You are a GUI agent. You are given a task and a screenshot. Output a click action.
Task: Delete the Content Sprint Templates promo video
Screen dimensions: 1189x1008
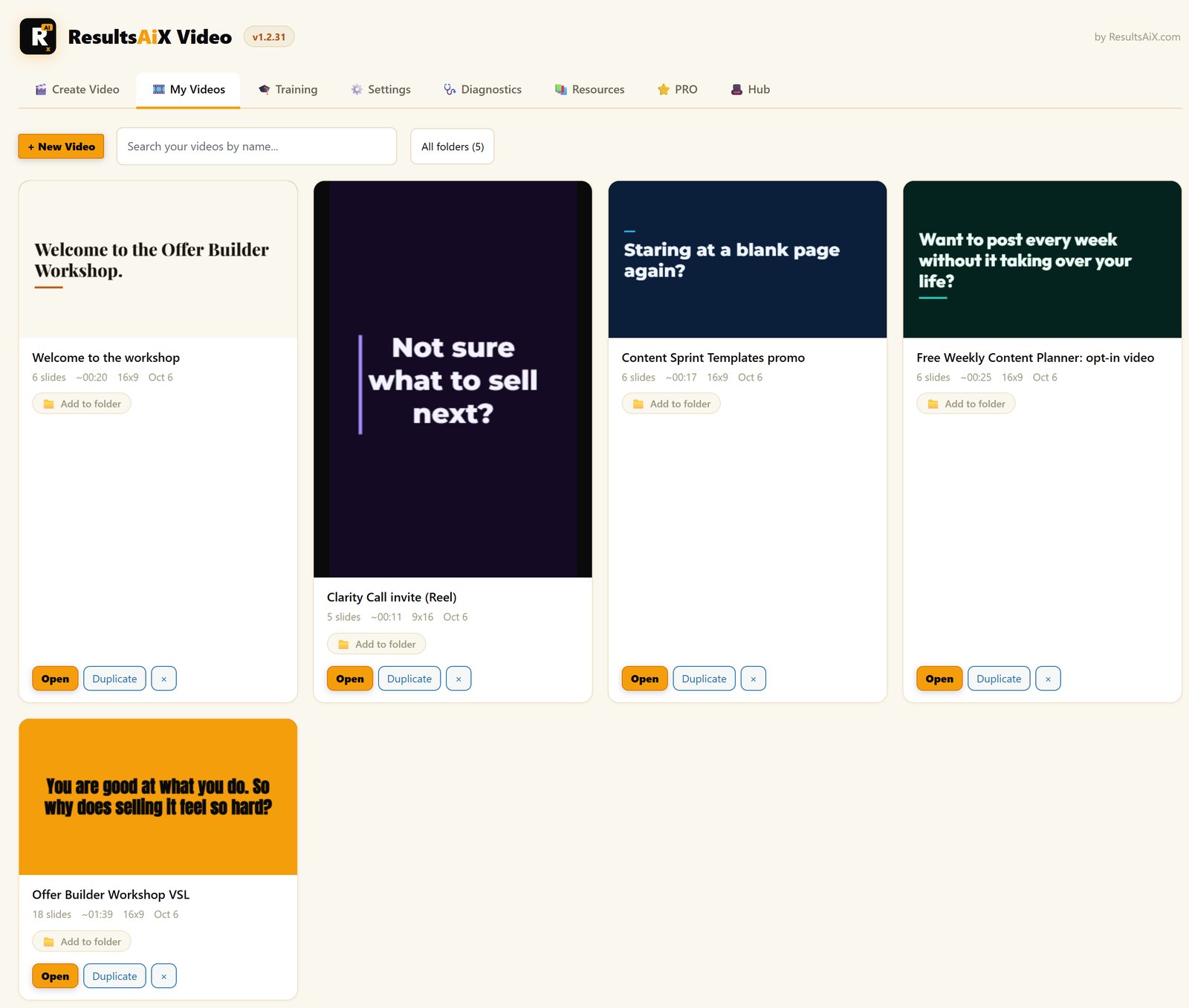click(754, 679)
